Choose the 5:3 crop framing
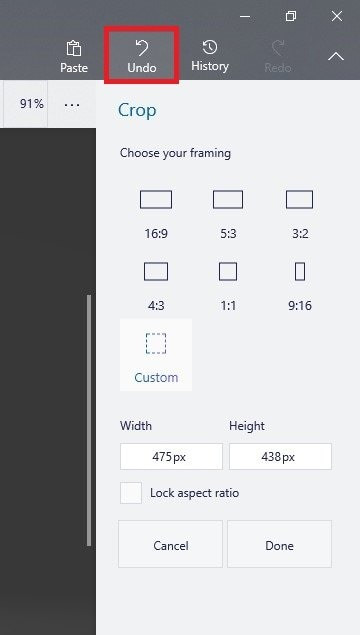The image size is (360, 635). click(x=228, y=214)
